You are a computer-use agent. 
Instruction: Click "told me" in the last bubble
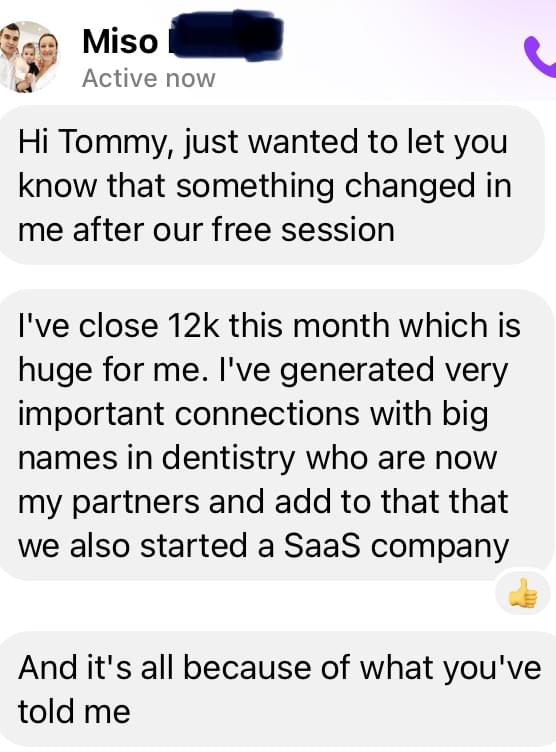click(74, 711)
